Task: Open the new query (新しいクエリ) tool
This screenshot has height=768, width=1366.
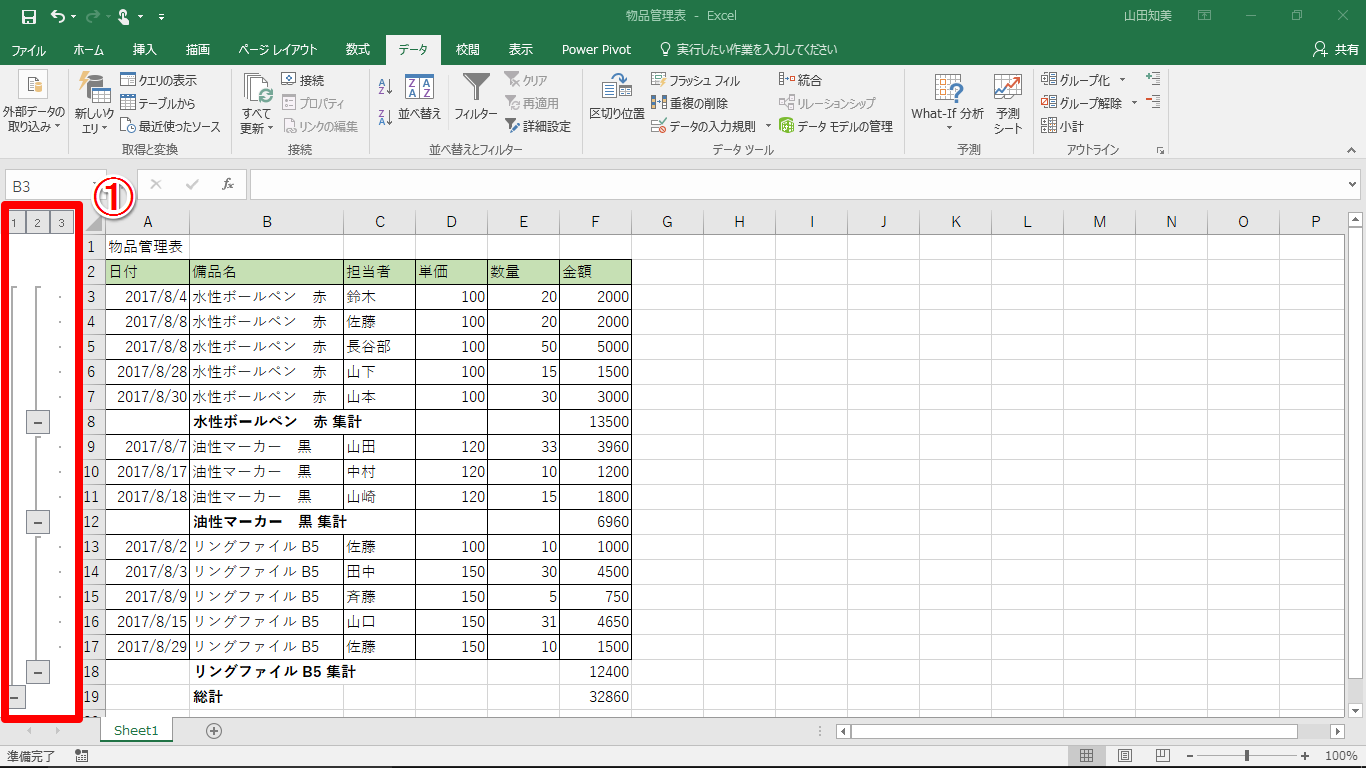Action: tap(94, 105)
